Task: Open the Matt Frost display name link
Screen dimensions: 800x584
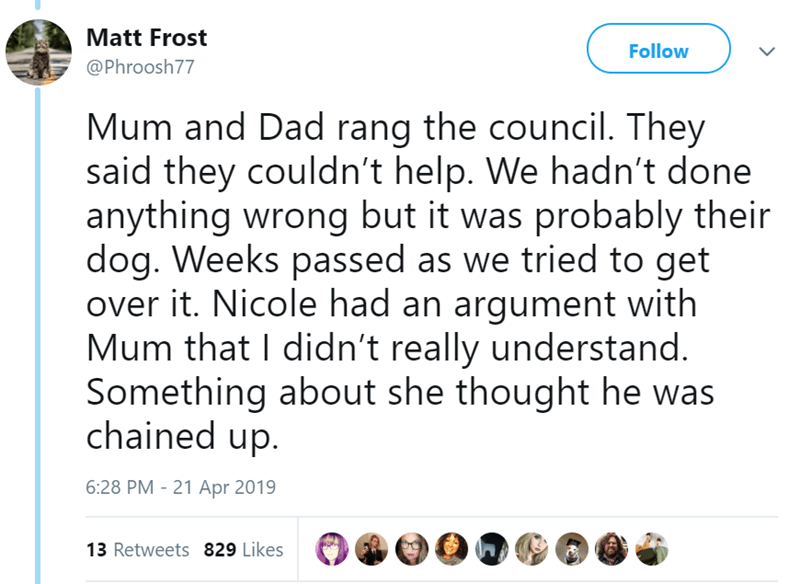Action: click(147, 38)
